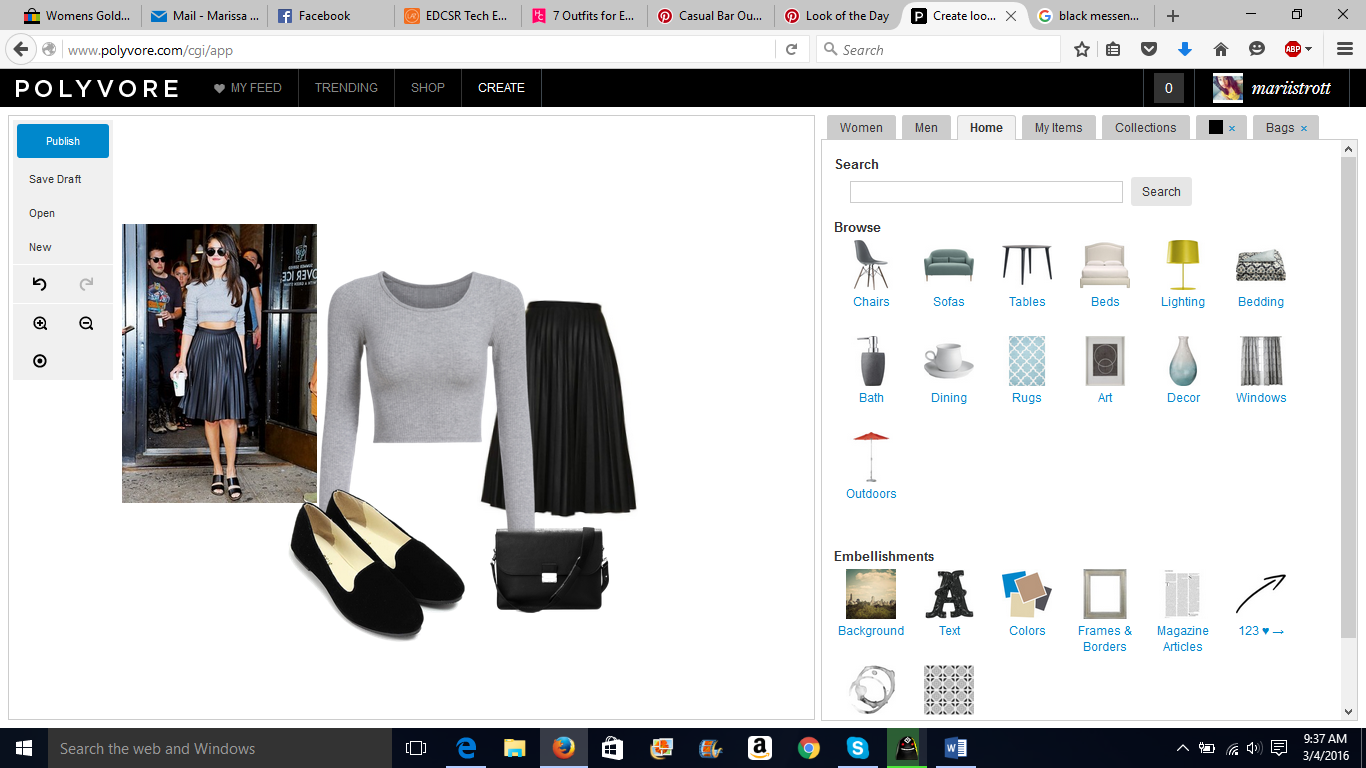Viewport: 1366px width, 768px height.
Task: Switch to the My Items tab
Action: [x=1058, y=128]
